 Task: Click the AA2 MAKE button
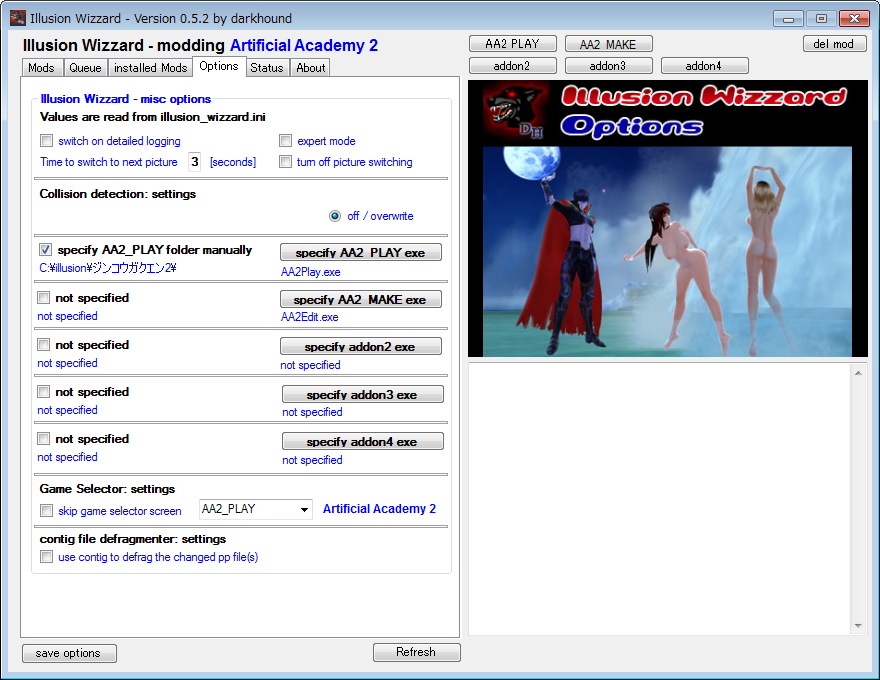pos(608,44)
